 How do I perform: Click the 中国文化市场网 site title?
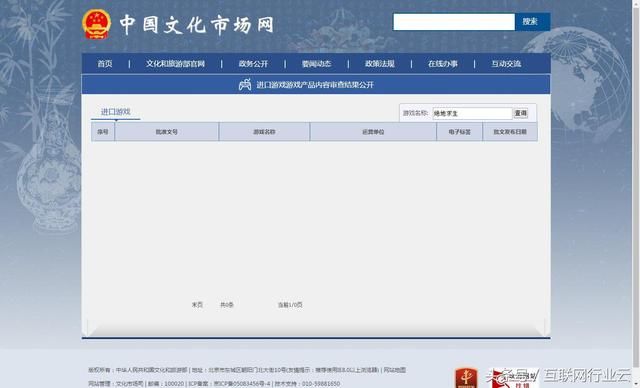click(x=197, y=24)
